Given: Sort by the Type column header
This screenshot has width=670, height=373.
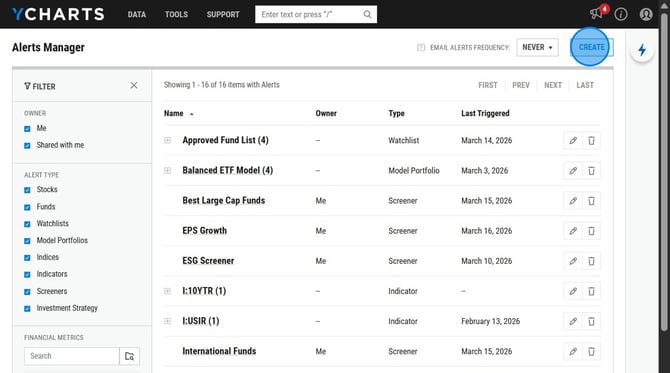Looking at the screenshot, I should click(x=397, y=113).
